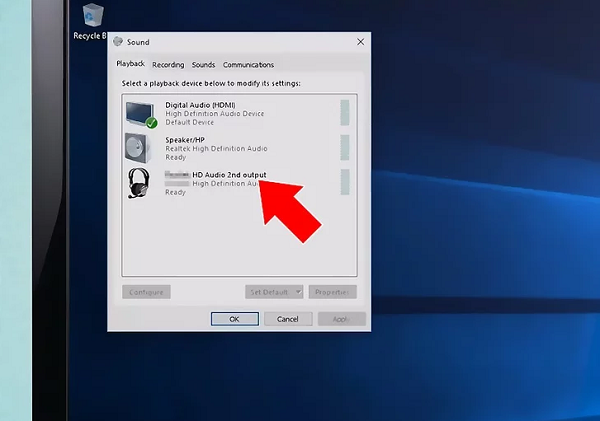600x421 pixels.
Task: Click the level meter beside Digital Audio (HDMI)
Action: [345, 111]
